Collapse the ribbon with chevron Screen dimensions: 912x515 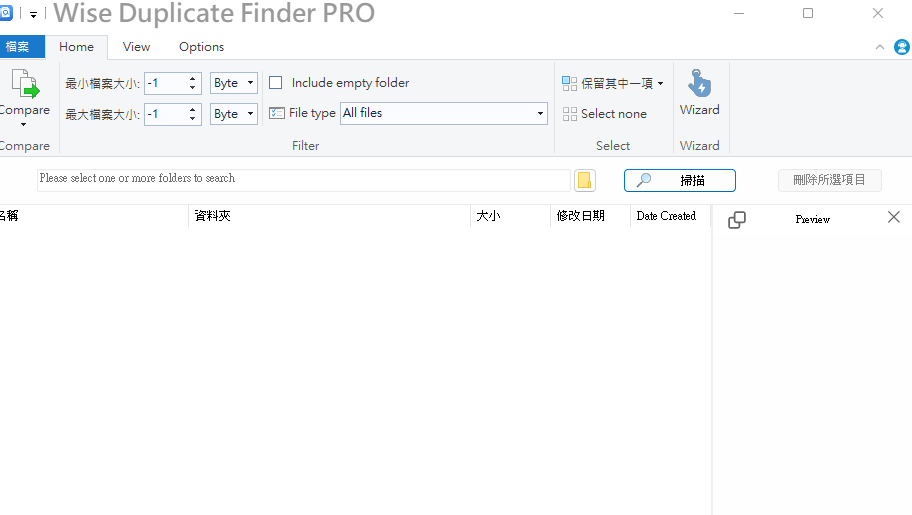tap(879, 47)
